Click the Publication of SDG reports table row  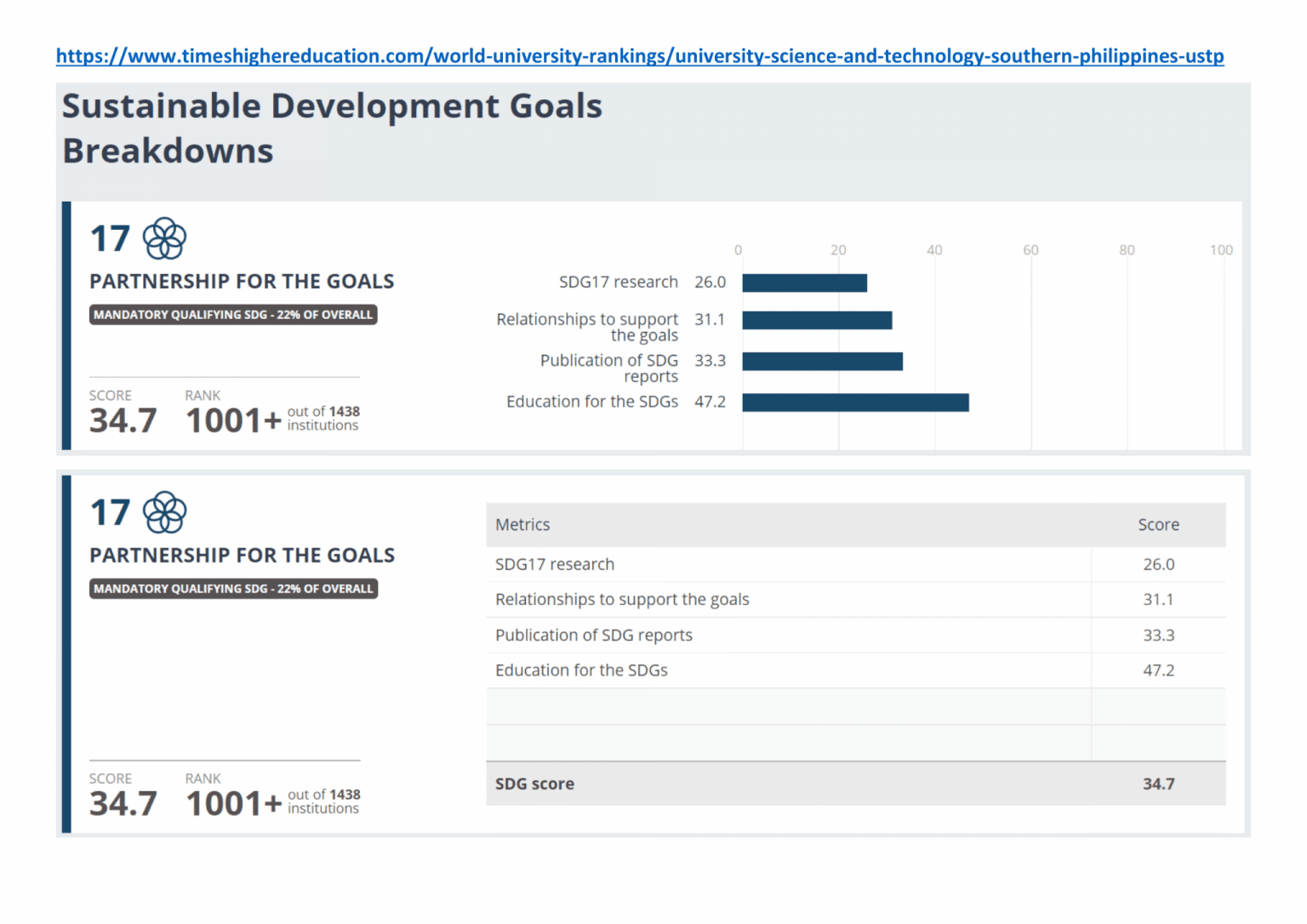pos(594,636)
